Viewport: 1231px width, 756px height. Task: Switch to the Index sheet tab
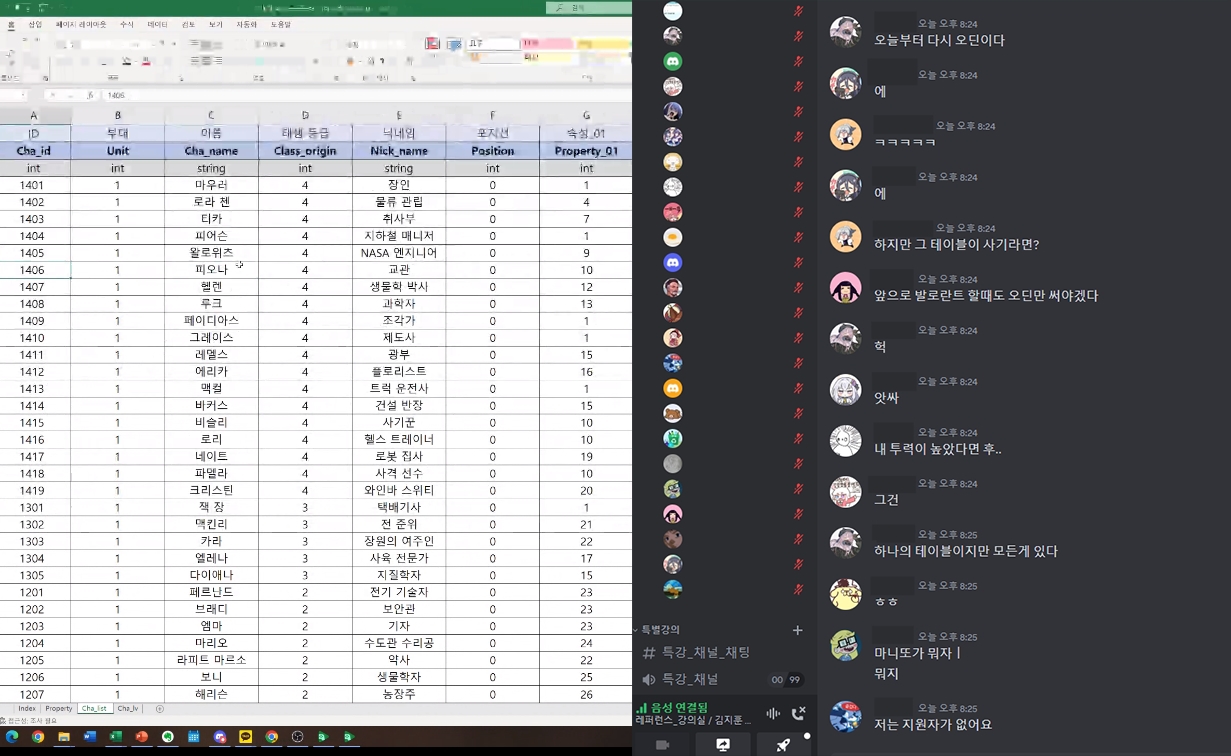[26, 709]
